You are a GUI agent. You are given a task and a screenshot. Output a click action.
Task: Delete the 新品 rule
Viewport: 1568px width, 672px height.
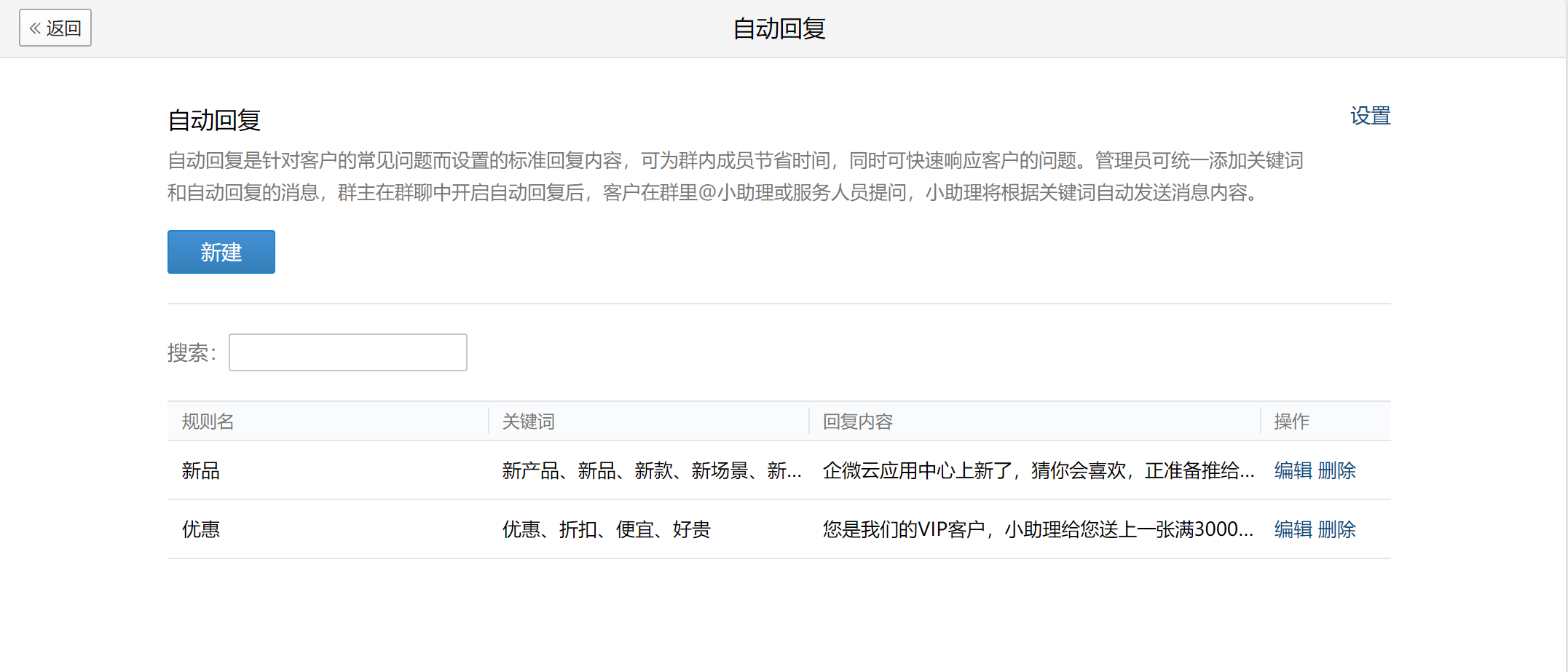(x=1336, y=471)
